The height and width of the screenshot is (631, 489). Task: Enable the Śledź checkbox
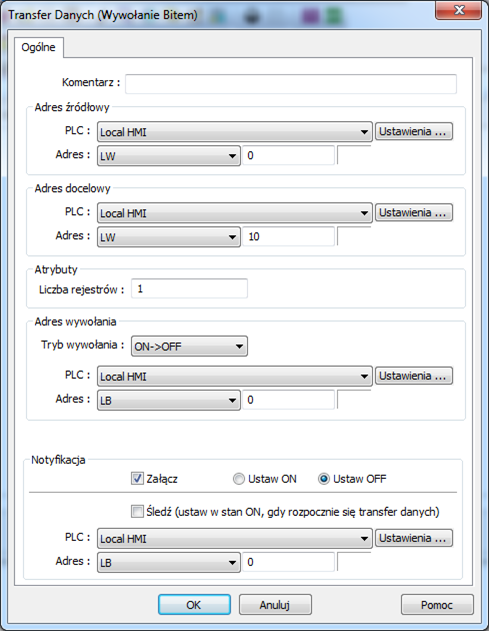click(x=137, y=511)
